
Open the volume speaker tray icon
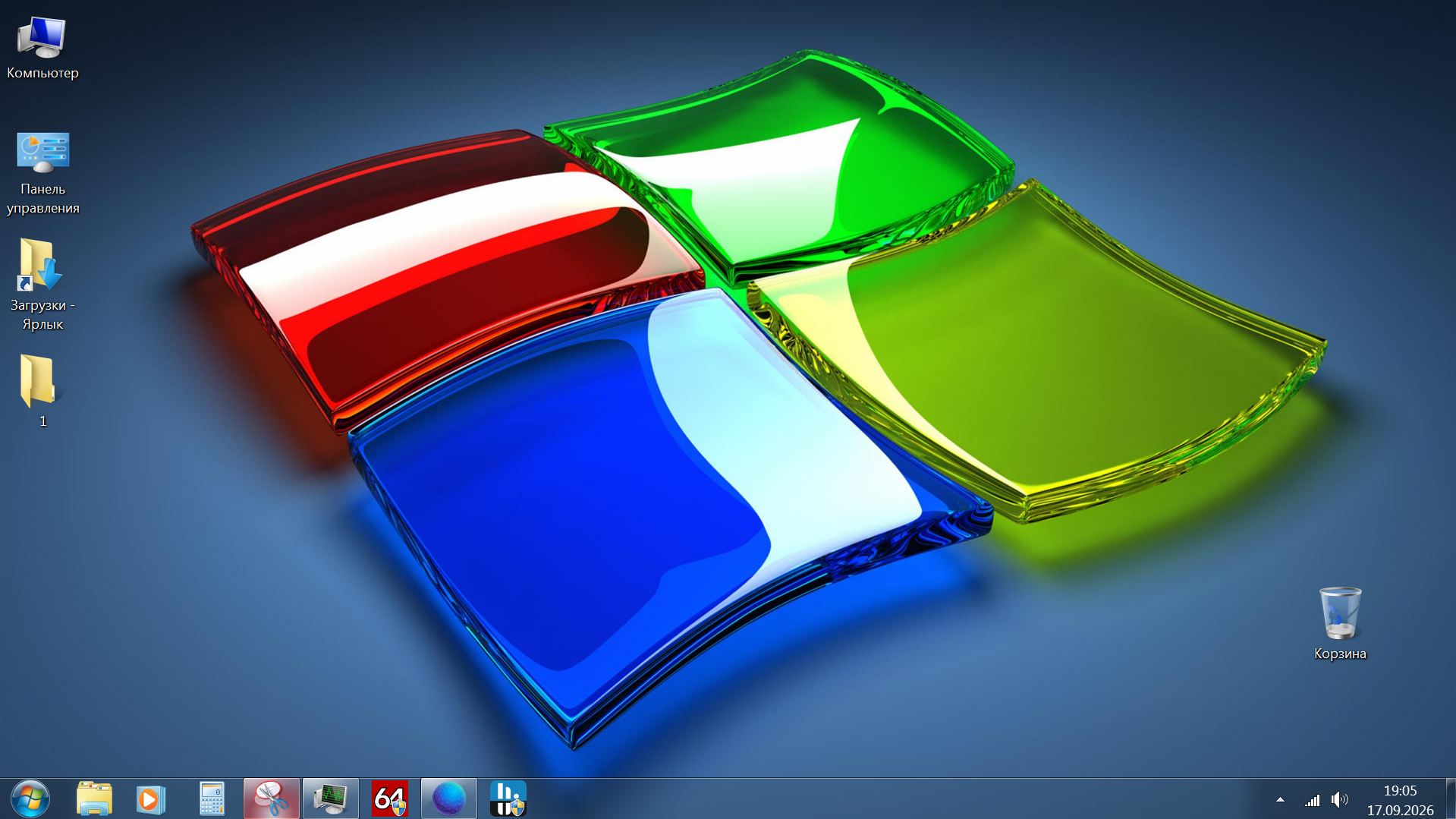pyautogui.click(x=1340, y=799)
